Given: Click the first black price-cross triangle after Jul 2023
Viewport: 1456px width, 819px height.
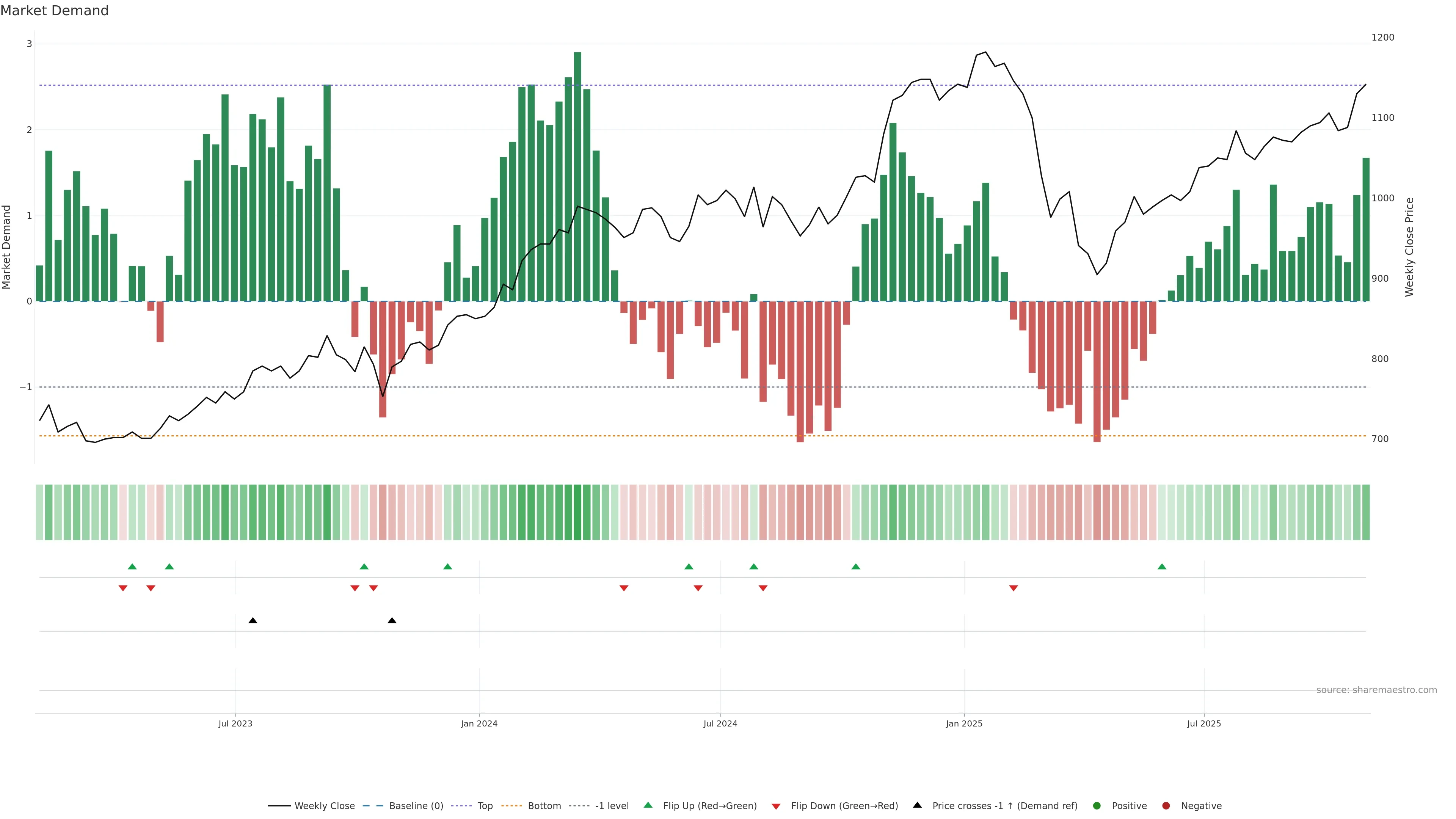Looking at the screenshot, I should [x=253, y=621].
